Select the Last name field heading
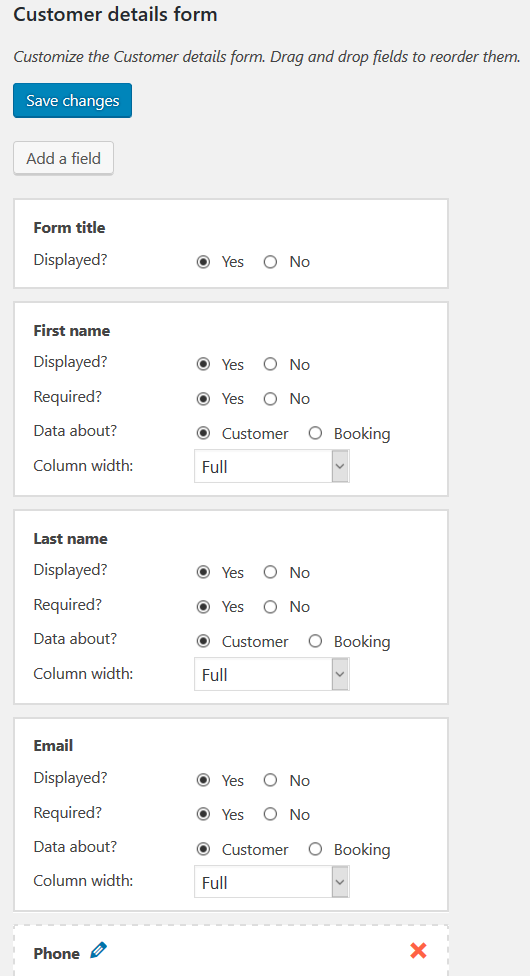 point(70,538)
